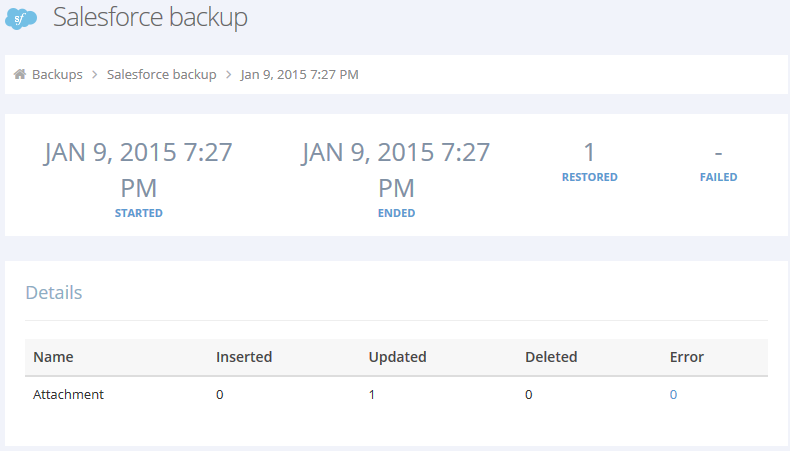
Task: Open the Error count link for Attachment
Action: pyautogui.click(x=673, y=395)
